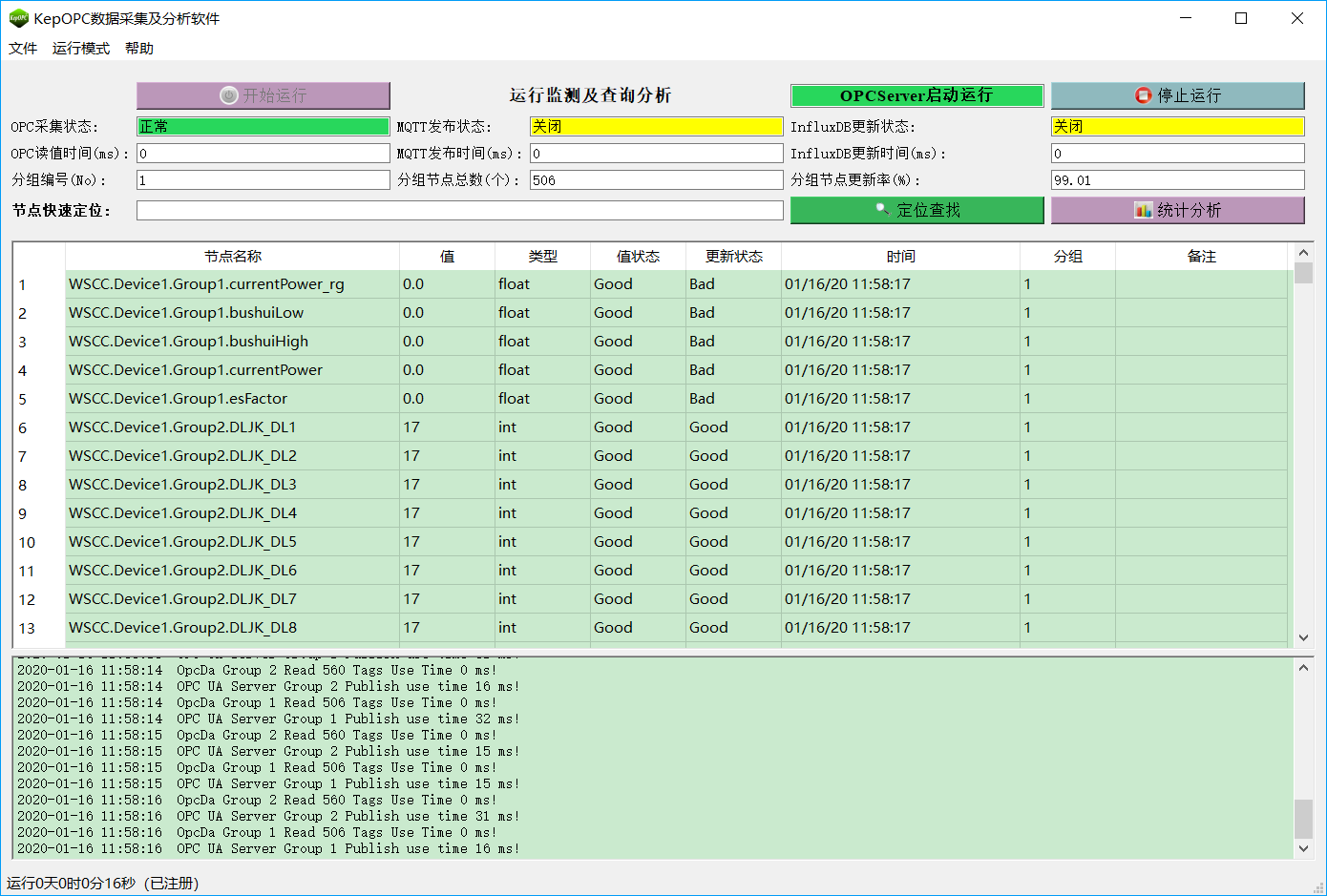Open the 文件 menu
The height and width of the screenshot is (896, 1327).
click(23, 49)
